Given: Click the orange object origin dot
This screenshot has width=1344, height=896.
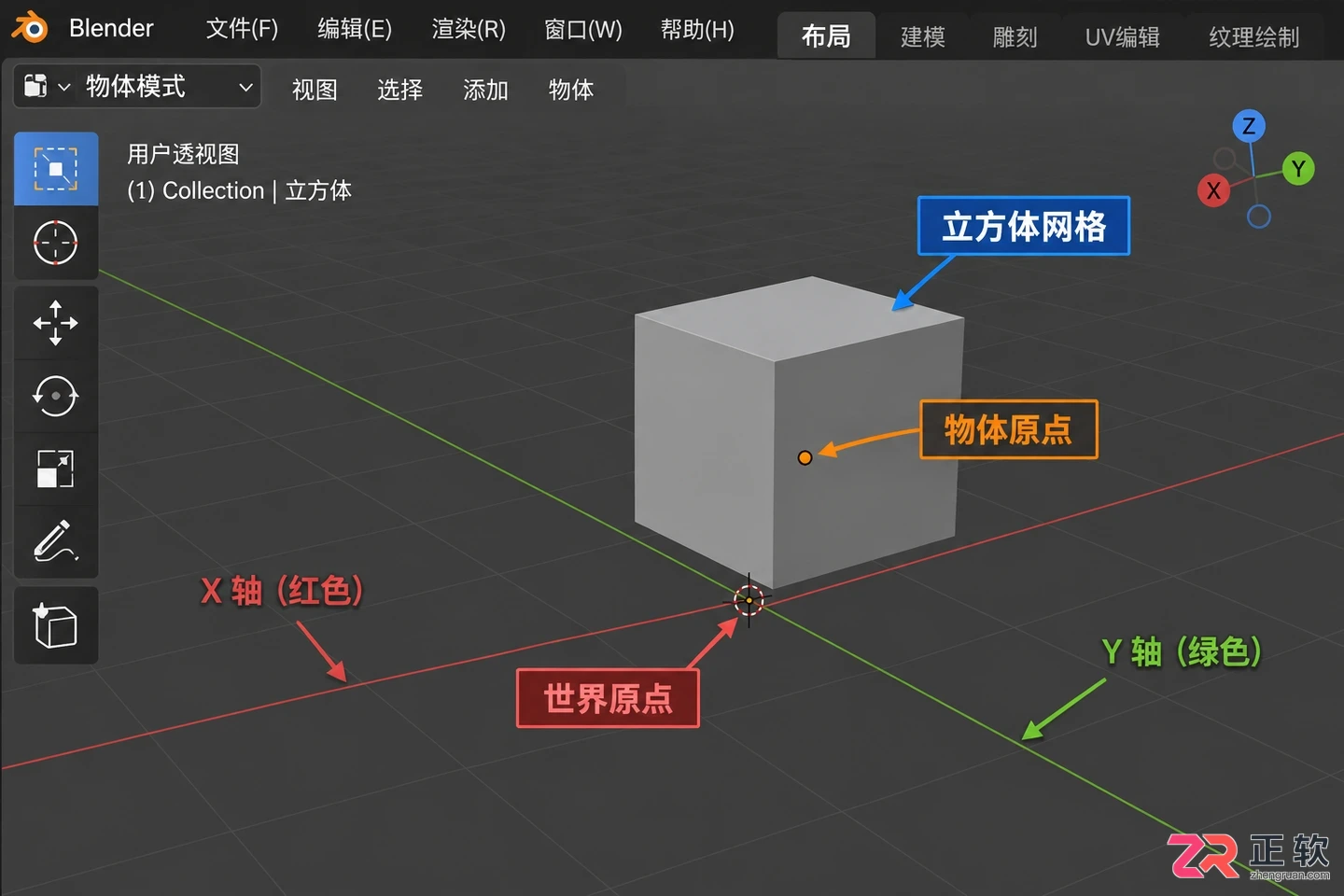Looking at the screenshot, I should [805, 457].
